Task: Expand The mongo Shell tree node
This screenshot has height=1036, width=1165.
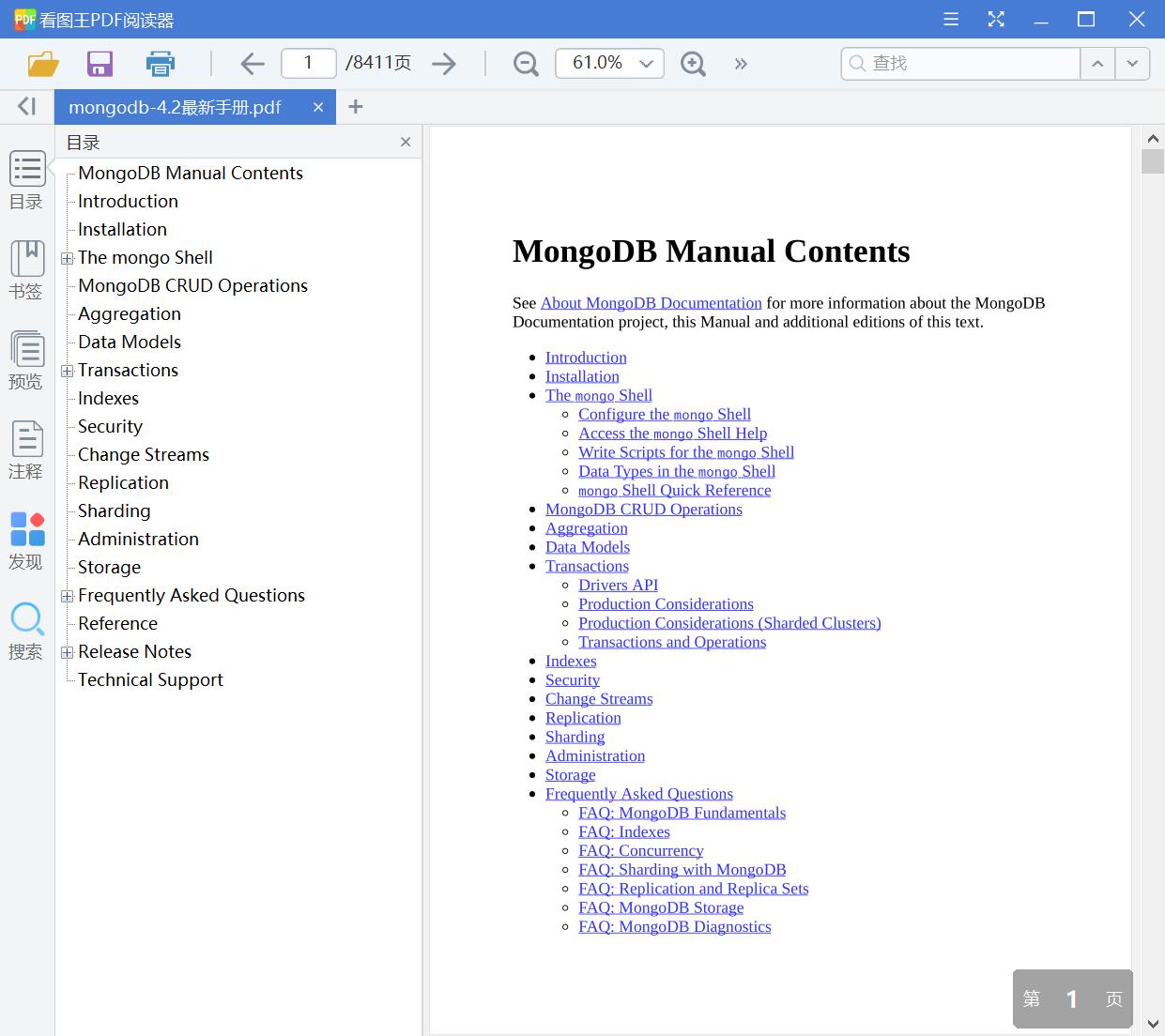Action: (x=67, y=258)
